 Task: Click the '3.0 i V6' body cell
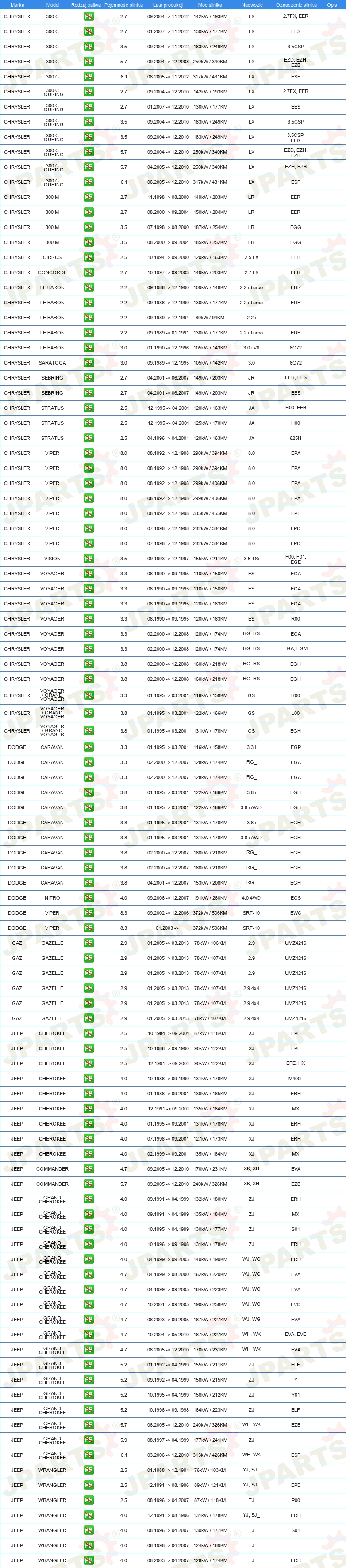251,348
